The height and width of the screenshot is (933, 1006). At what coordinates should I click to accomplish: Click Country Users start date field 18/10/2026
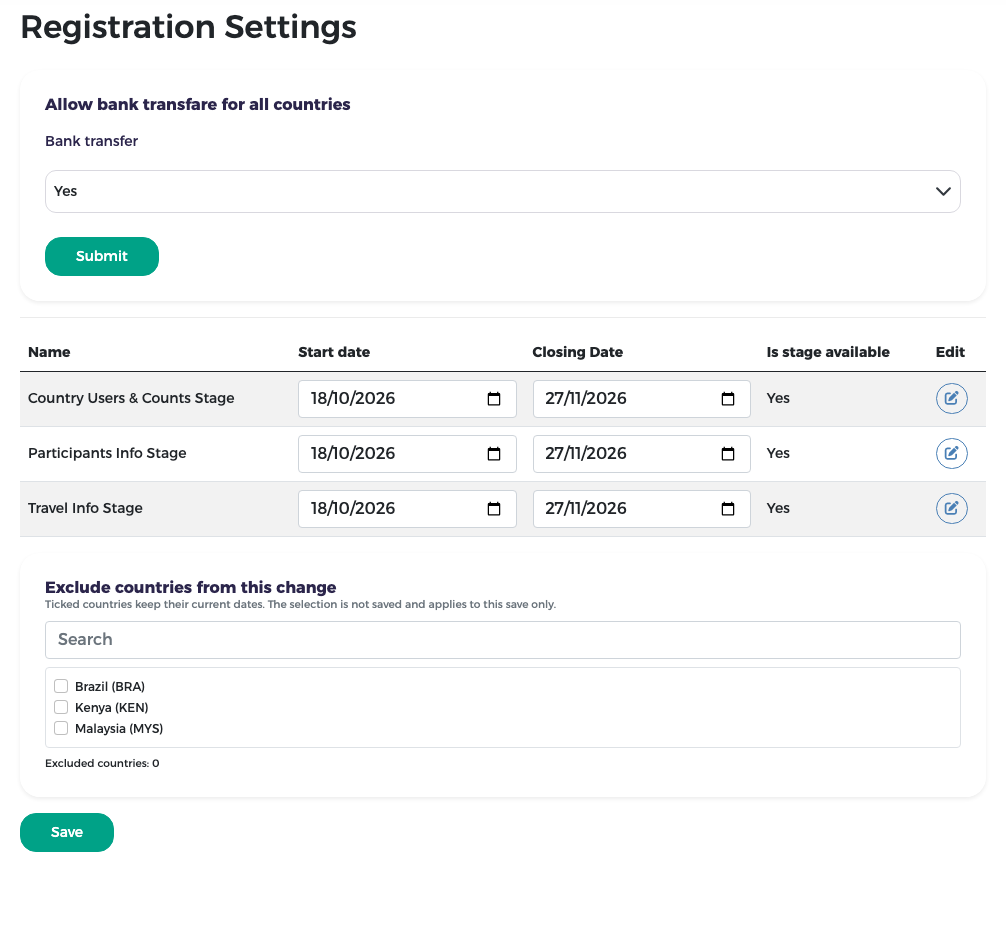[x=407, y=398]
